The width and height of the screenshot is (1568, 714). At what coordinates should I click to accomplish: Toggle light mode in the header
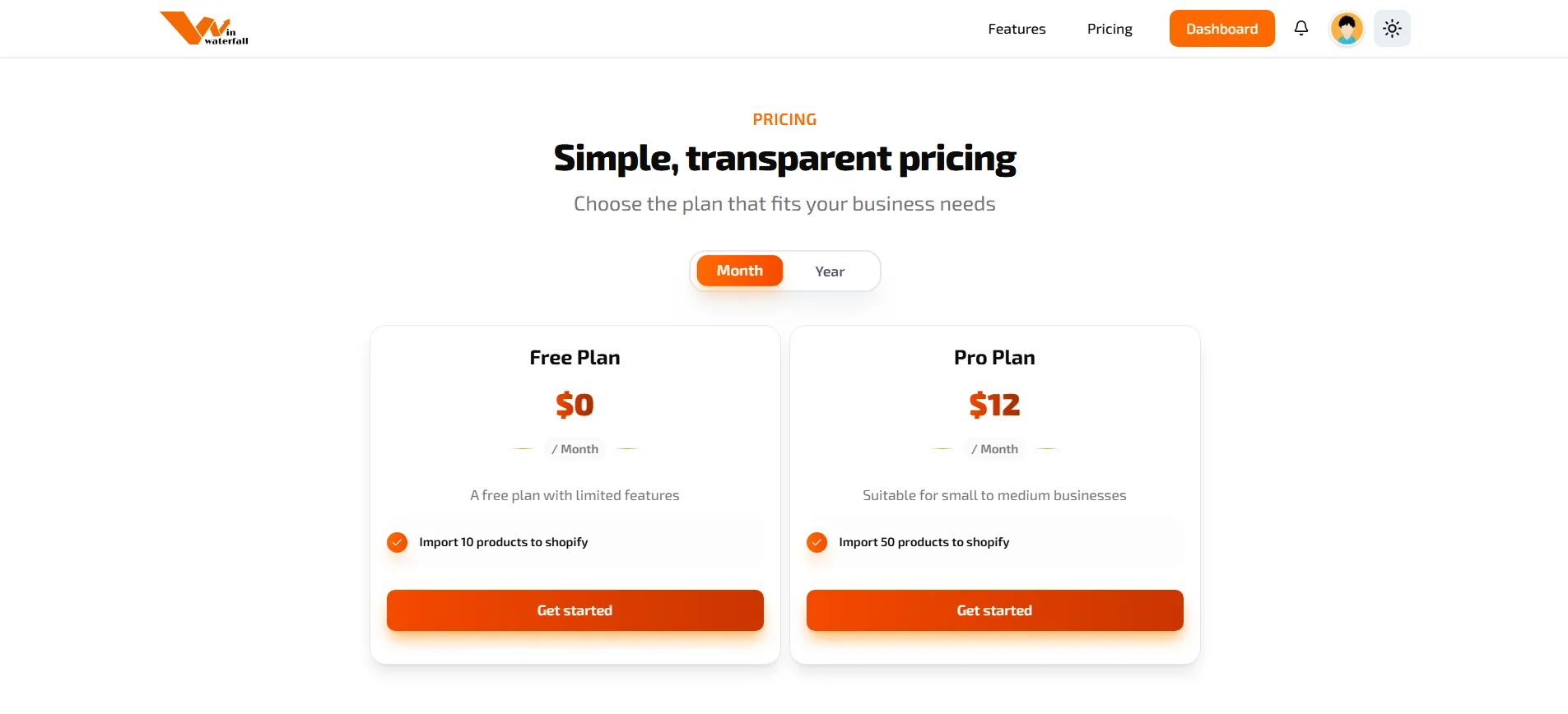1392,28
